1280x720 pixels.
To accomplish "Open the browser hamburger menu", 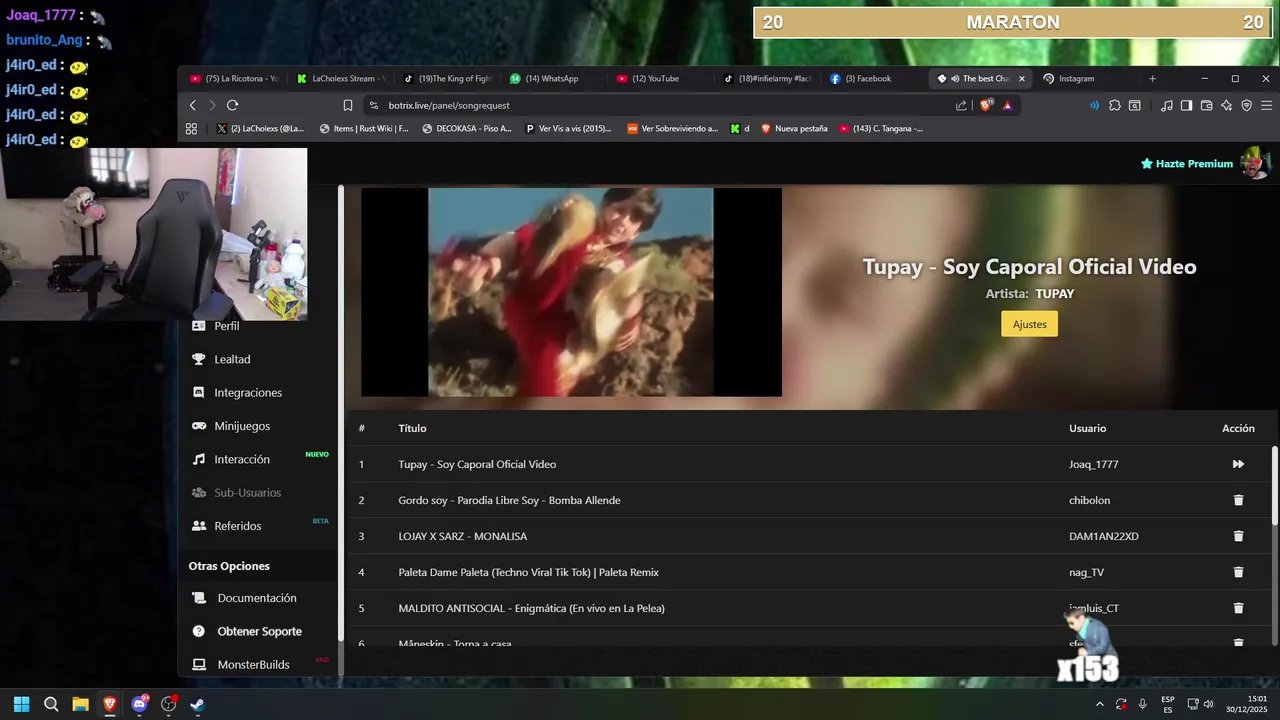I will point(1267,105).
